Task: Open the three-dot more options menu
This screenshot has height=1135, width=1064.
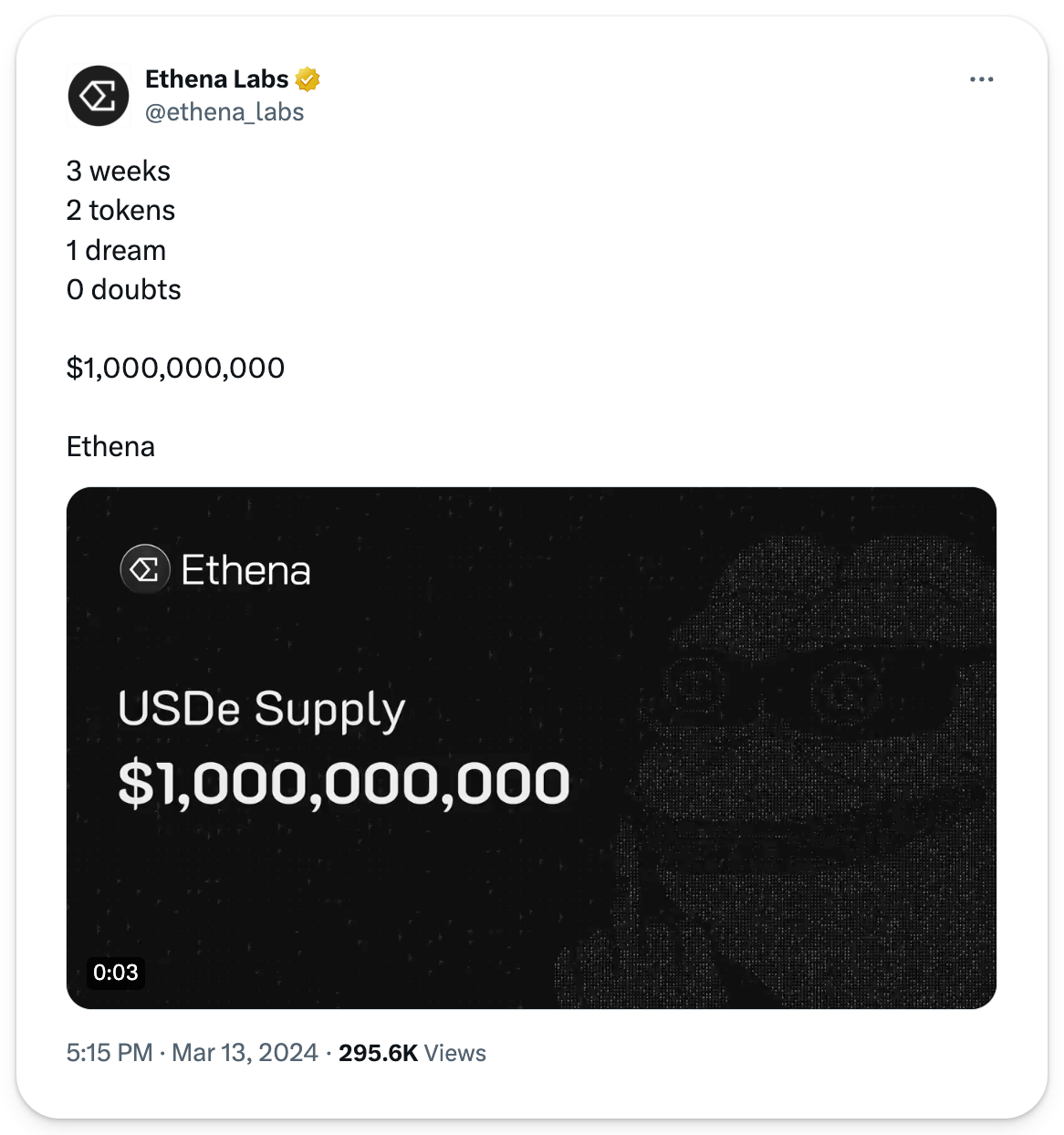Action: coord(981,80)
